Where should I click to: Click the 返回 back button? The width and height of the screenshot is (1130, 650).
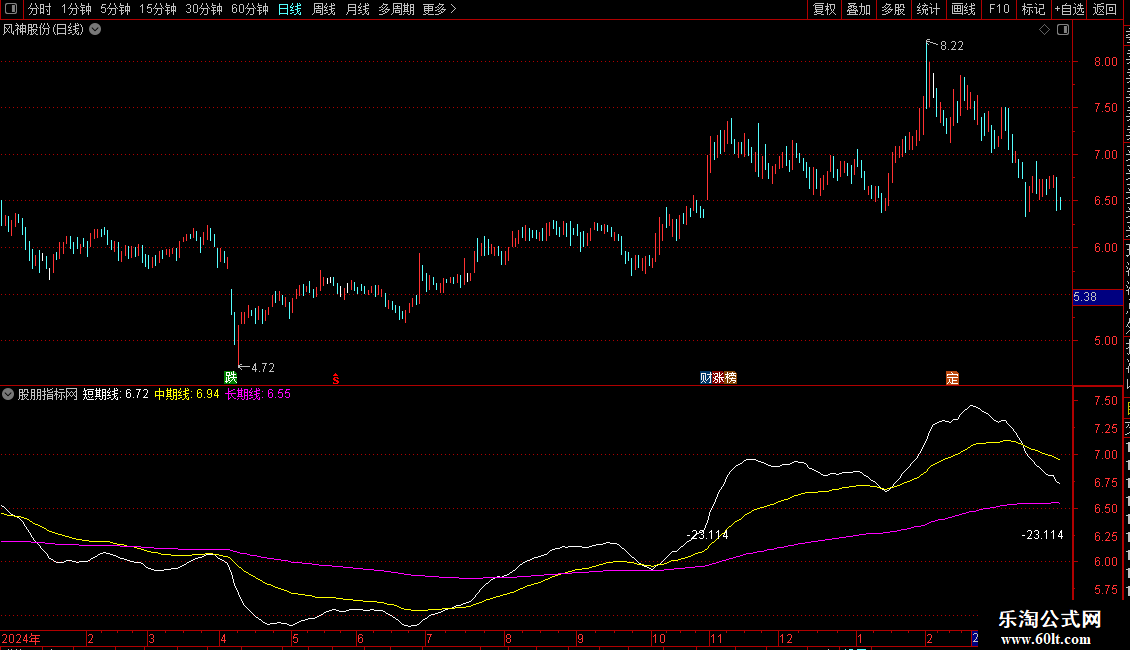pyautogui.click(x=1105, y=9)
